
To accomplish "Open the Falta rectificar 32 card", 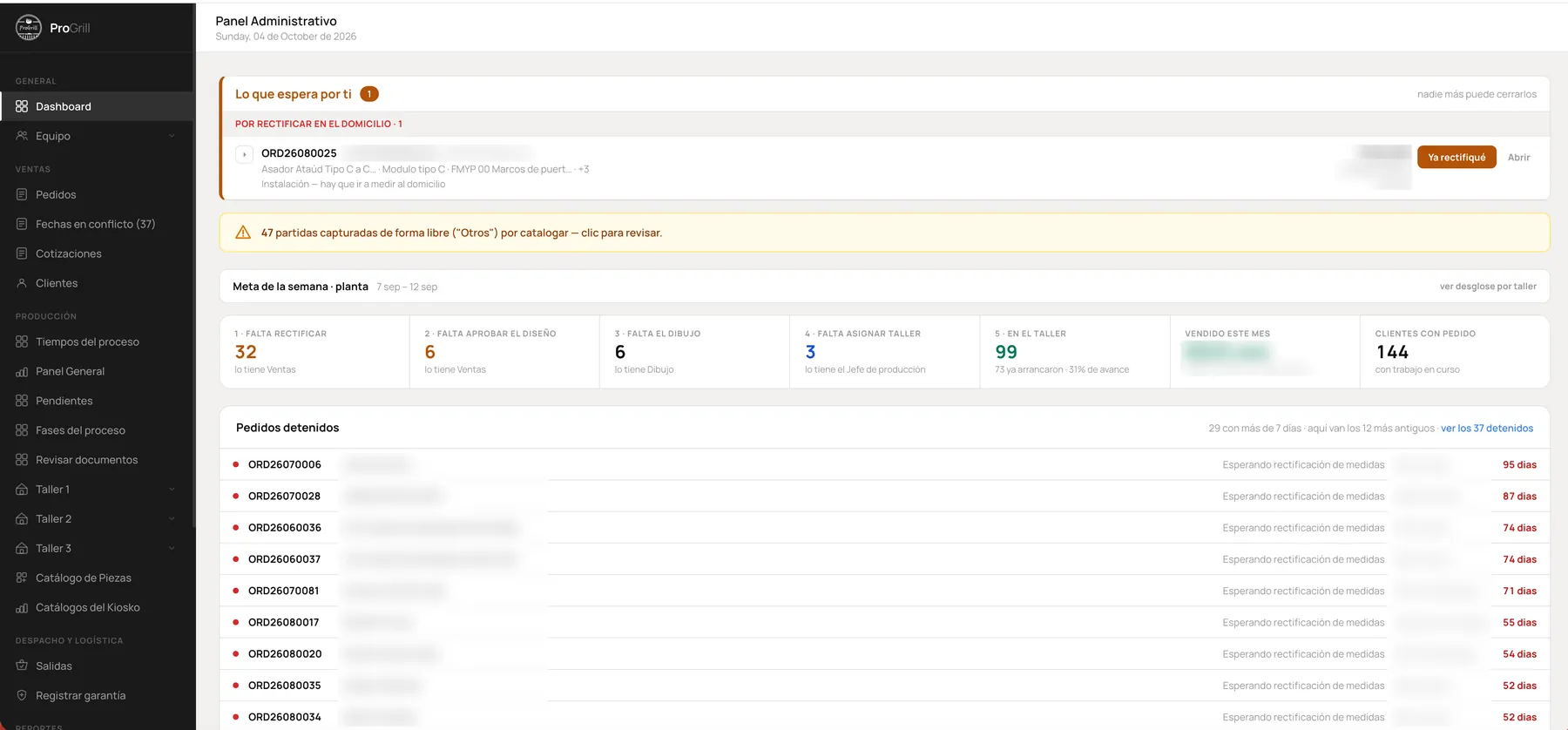I will click(314, 352).
